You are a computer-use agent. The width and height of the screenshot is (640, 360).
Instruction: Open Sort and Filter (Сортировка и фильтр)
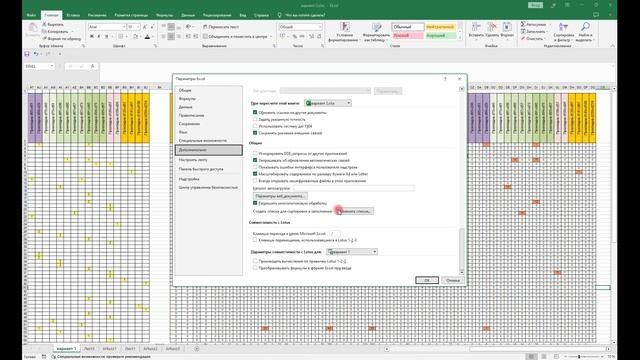tap(564, 32)
